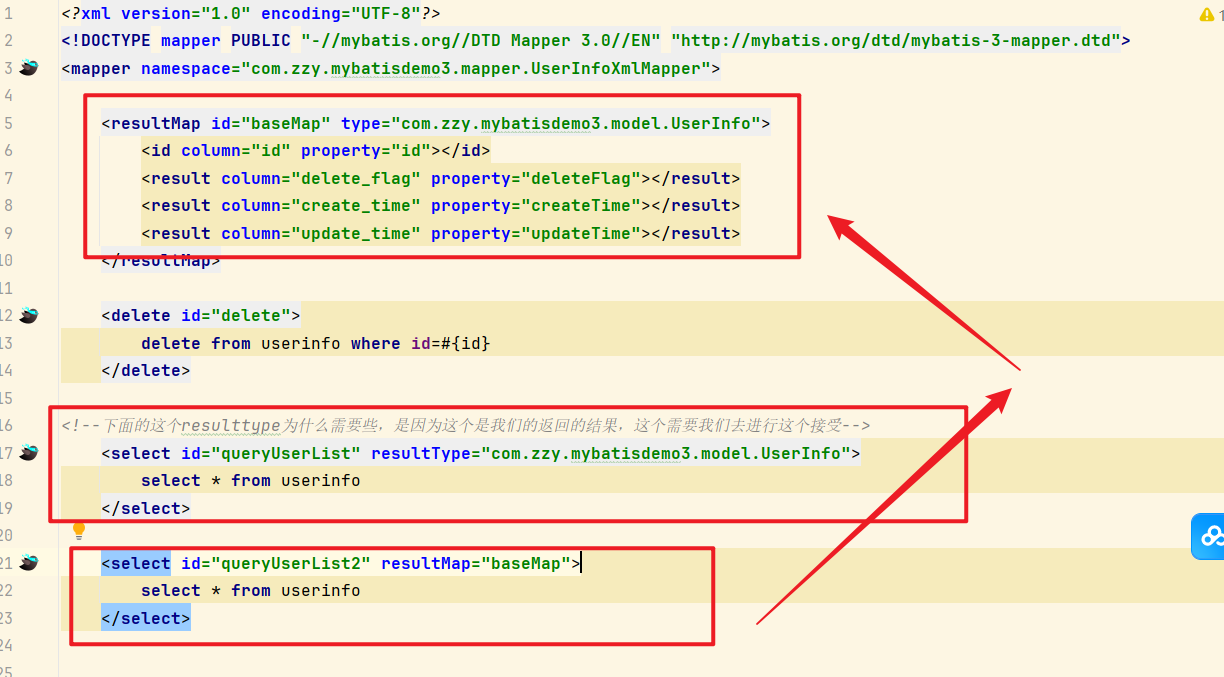Click the blue cloud floating icon on the right edge
This screenshot has height=677, width=1224.
[1209, 536]
